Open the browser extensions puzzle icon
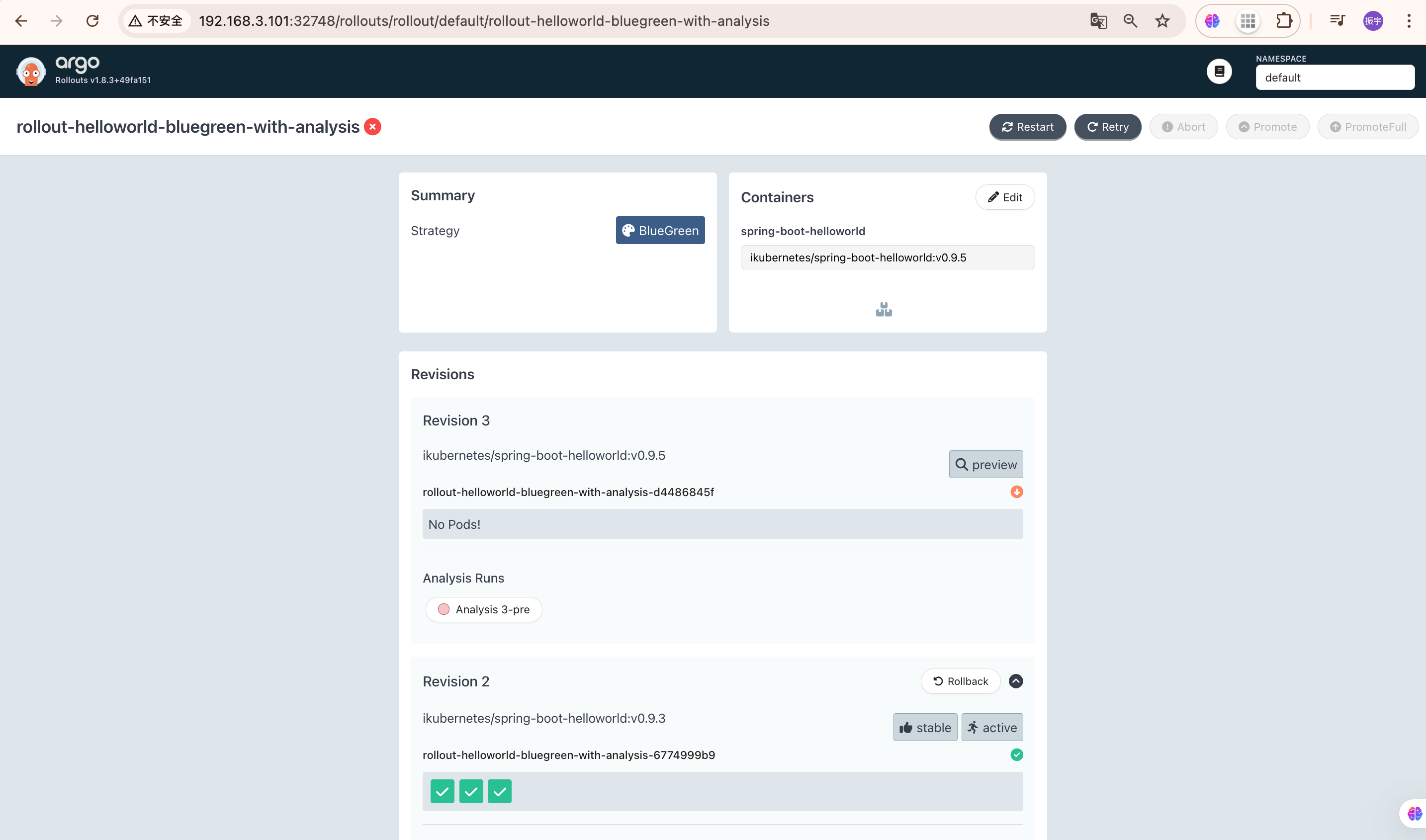 (x=1283, y=21)
